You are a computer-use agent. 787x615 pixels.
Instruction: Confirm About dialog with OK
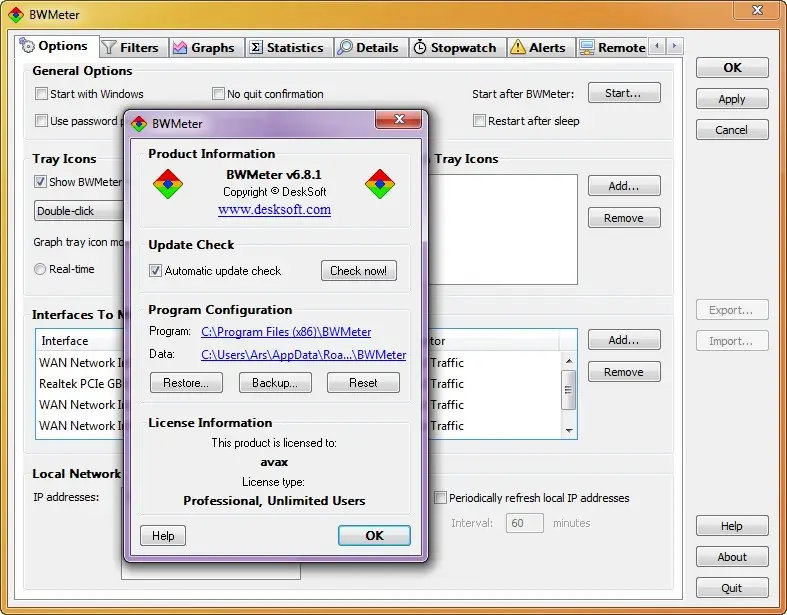(x=374, y=536)
